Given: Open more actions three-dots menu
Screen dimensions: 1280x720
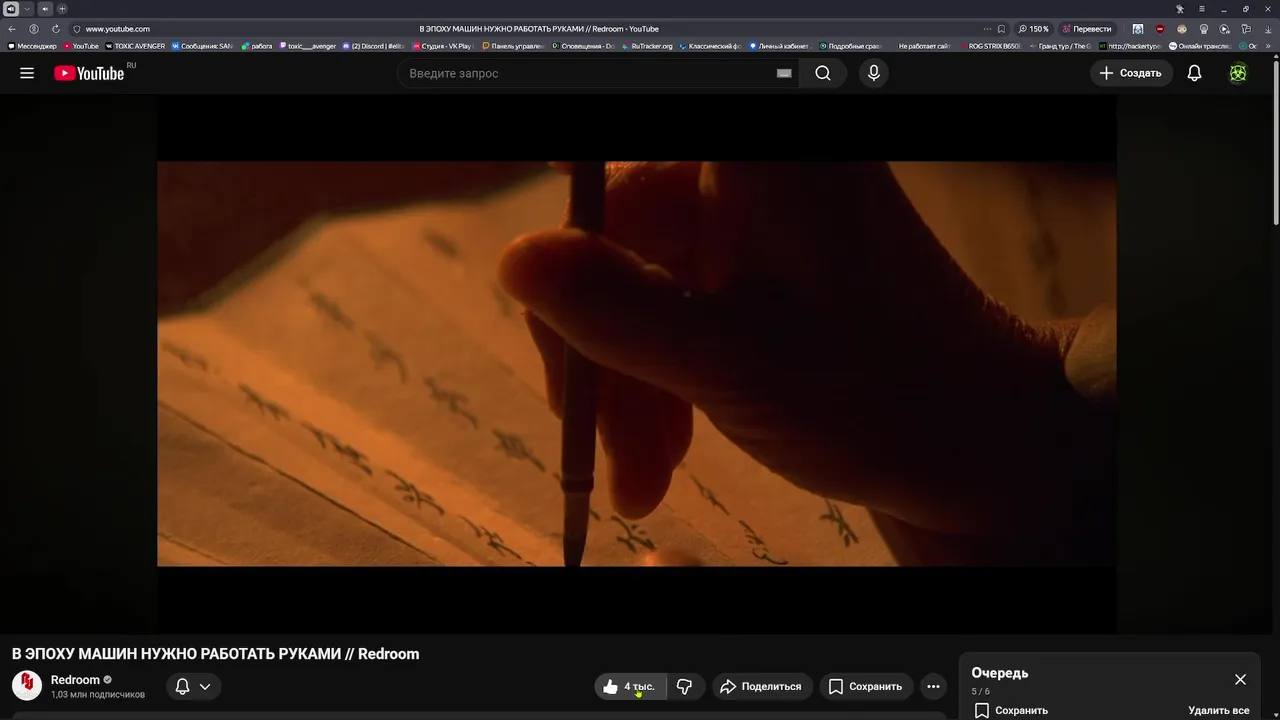Looking at the screenshot, I should coord(933,686).
